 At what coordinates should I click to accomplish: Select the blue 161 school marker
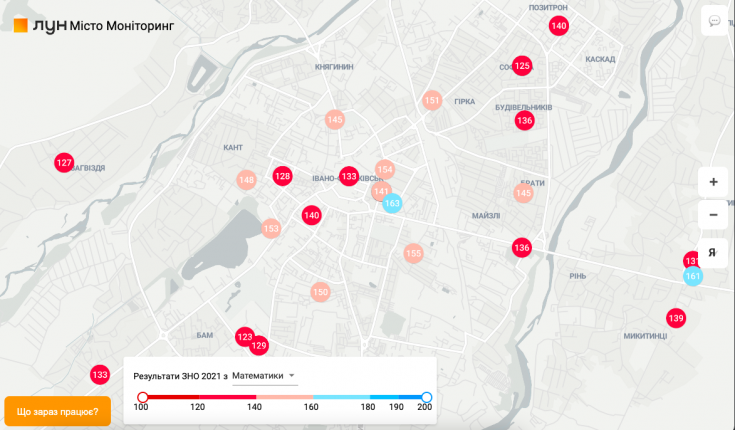pos(693,275)
